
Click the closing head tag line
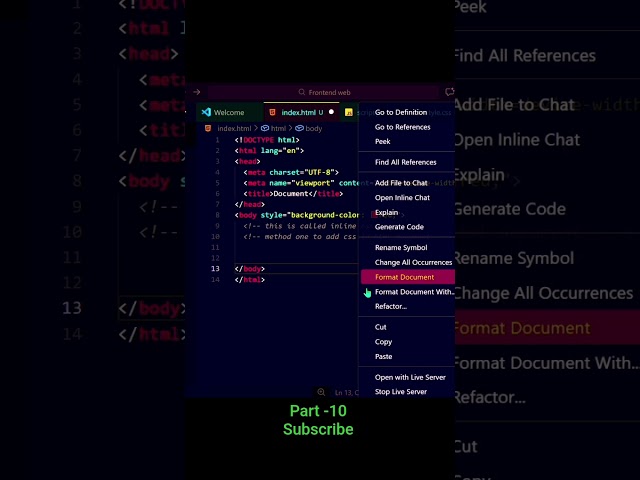pos(250,204)
